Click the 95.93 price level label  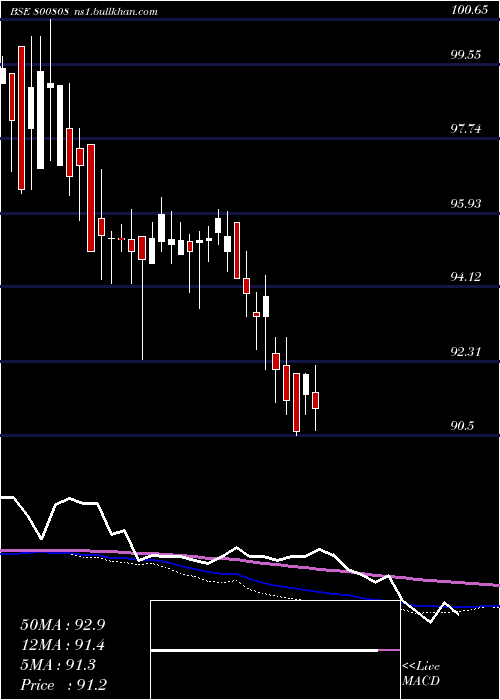pyautogui.click(x=466, y=204)
